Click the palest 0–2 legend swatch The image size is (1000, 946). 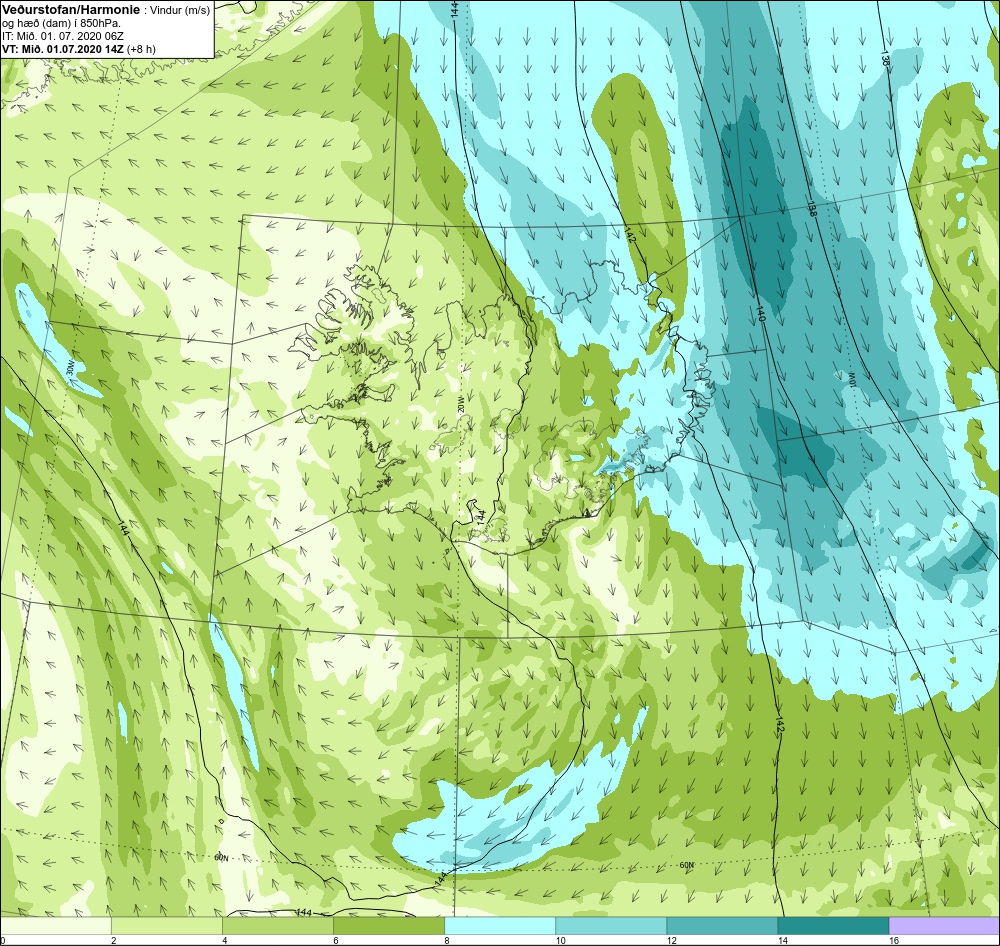click(x=56, y=926)
